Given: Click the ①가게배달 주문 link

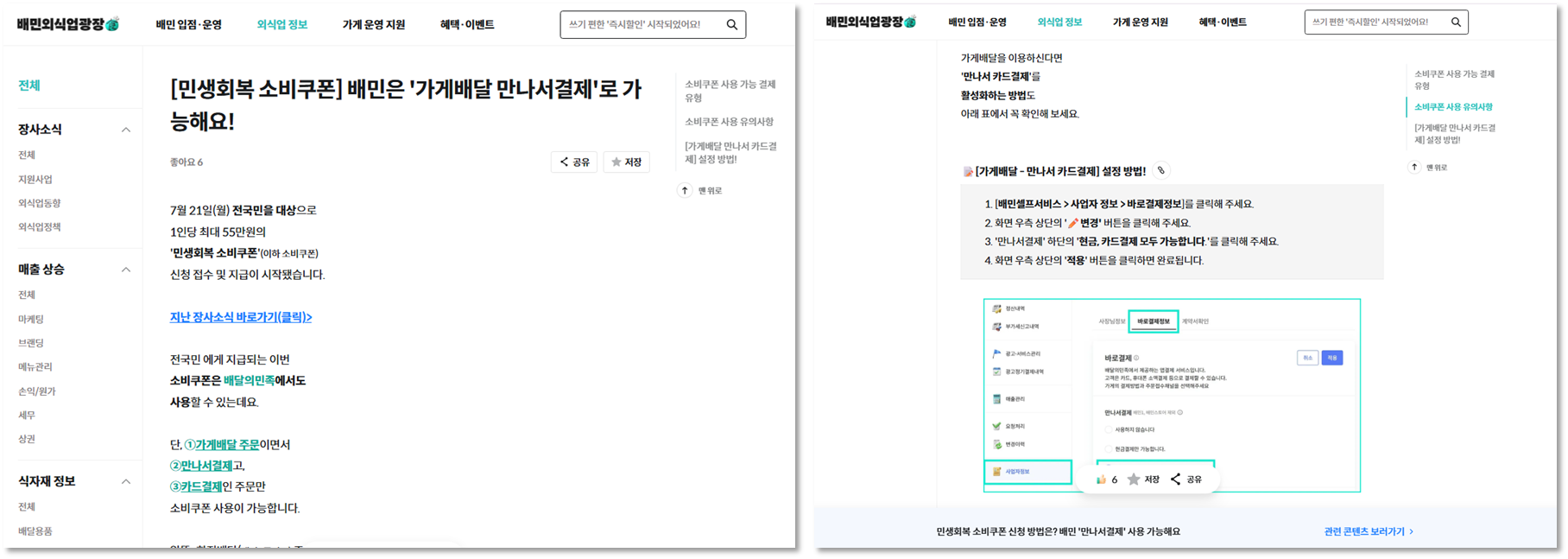Looking at the screenshot, I should (222, 444).
